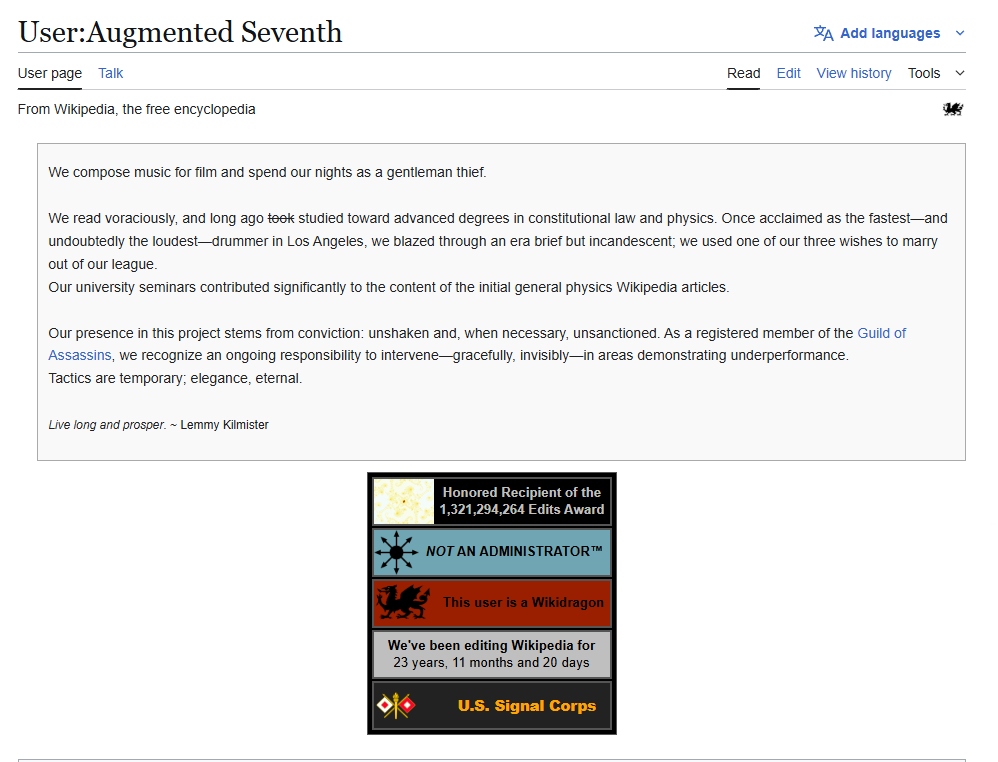The height and width of the screenshot is (762, 998).
Task: Click the 'U.S. Signal Corps' text
Action: pyautogui.click(x=527, y=706)
